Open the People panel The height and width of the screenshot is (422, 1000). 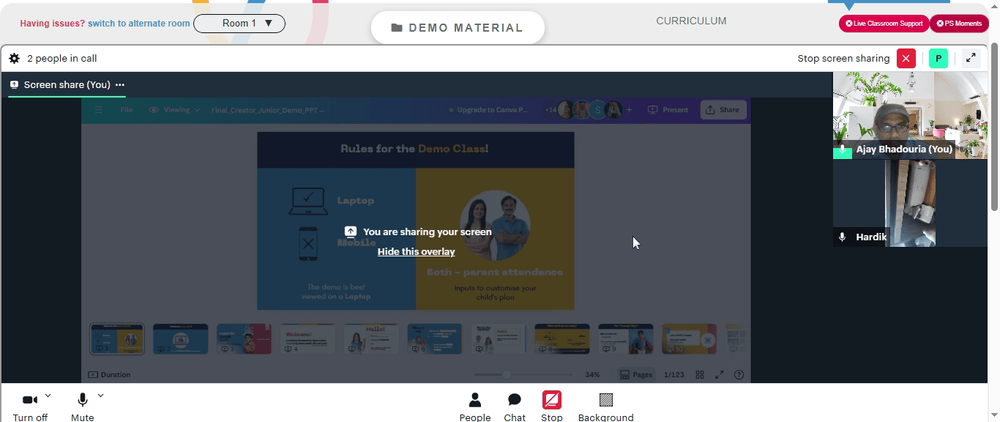point(474,407)
